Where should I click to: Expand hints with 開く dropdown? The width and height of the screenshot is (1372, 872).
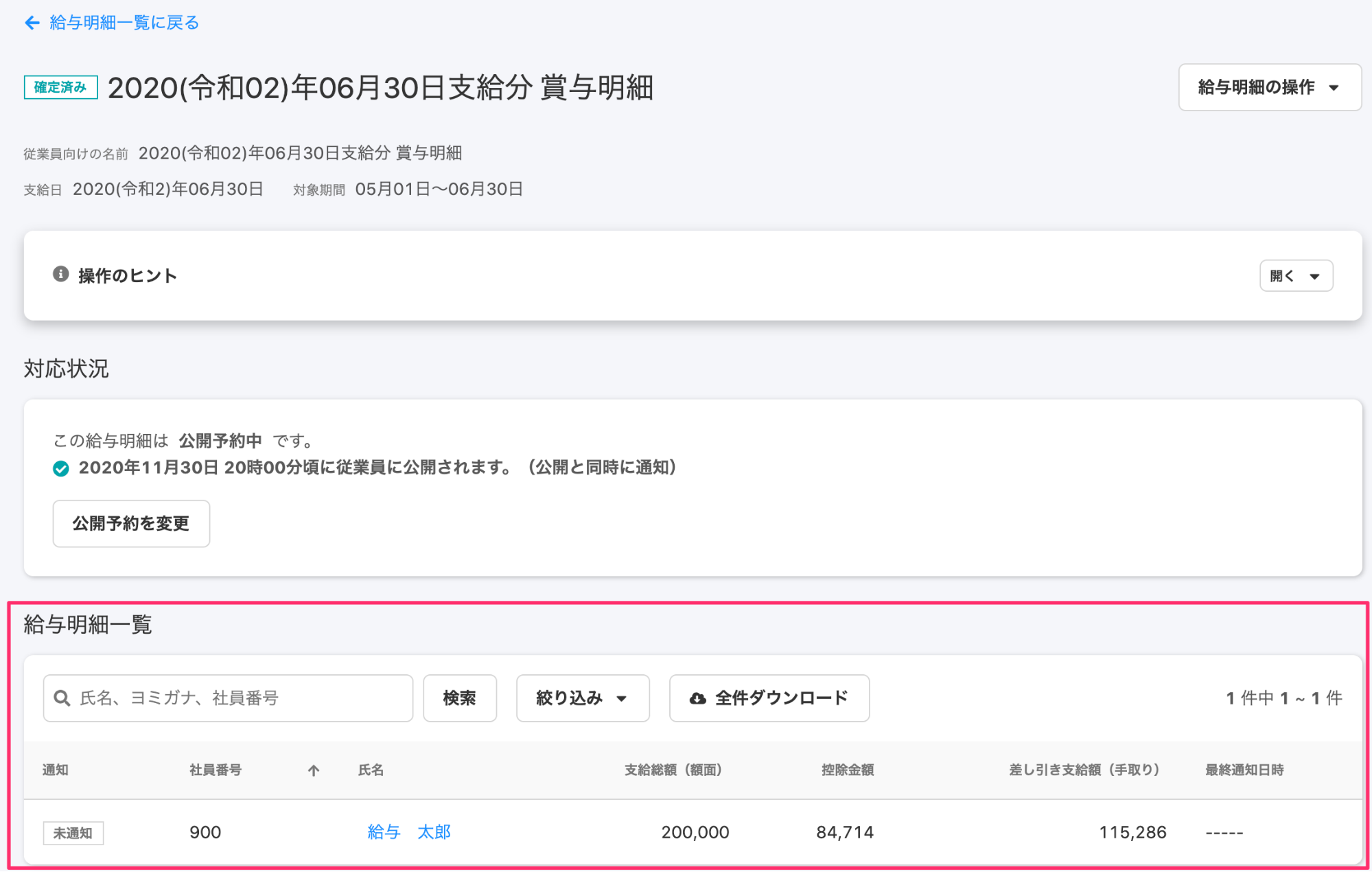point(1295,275)
